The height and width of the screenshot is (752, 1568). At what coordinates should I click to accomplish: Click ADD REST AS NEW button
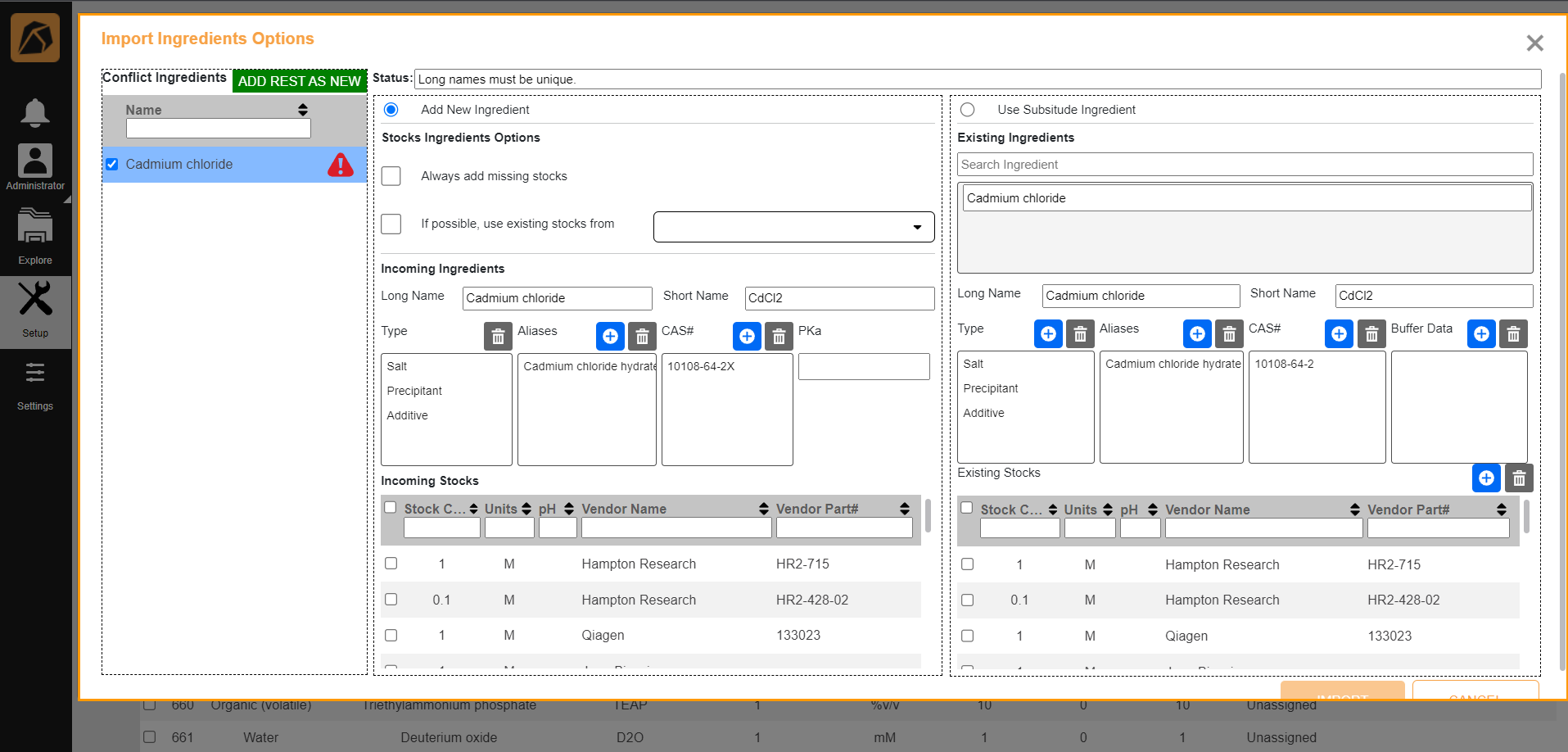click(300, 81)
